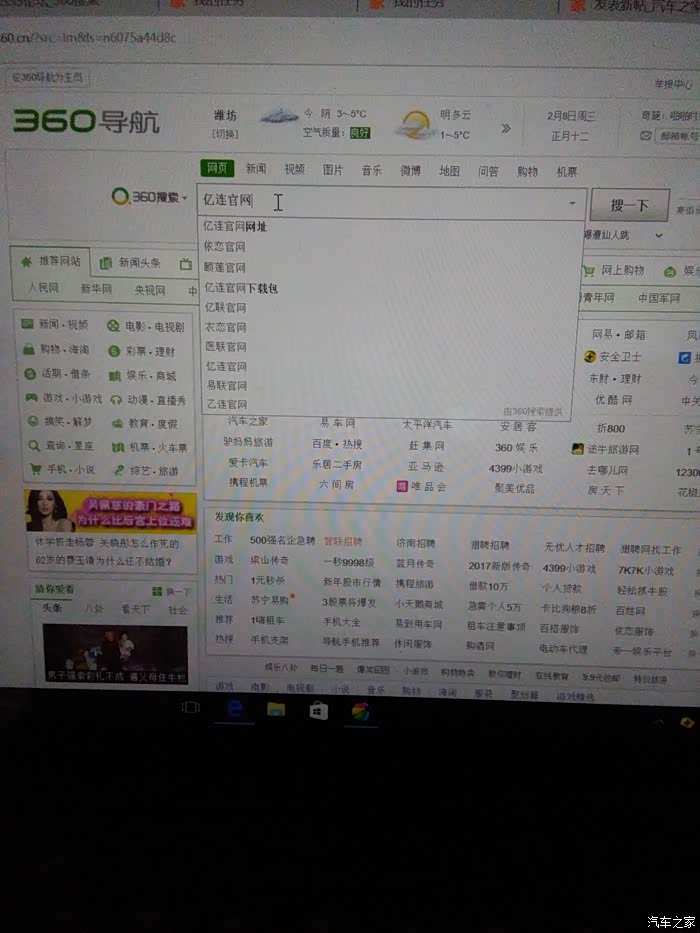Choose suggestion 颐莲官网
The width and height of the screenshot is (700, 933).
(225, 267)
